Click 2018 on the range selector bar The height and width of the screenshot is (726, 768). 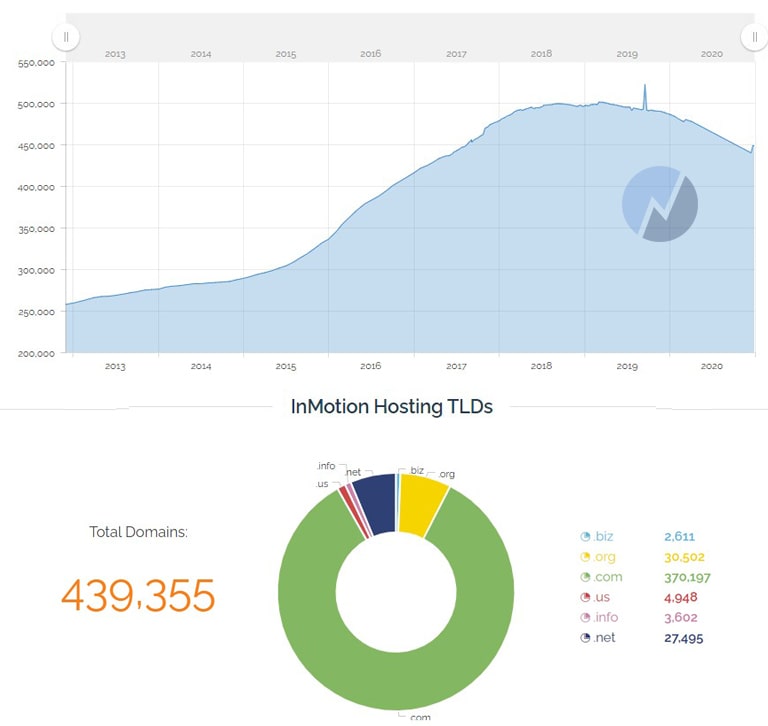(541, 53)
